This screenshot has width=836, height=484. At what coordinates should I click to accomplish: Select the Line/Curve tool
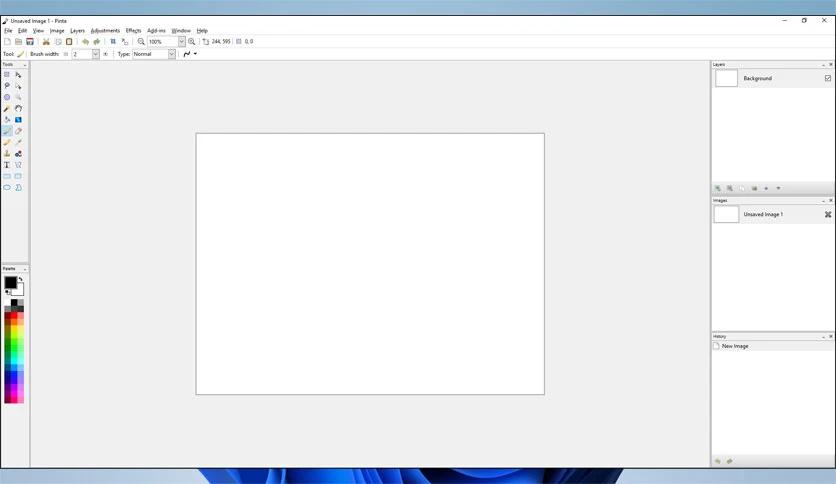tap(18, 165)
